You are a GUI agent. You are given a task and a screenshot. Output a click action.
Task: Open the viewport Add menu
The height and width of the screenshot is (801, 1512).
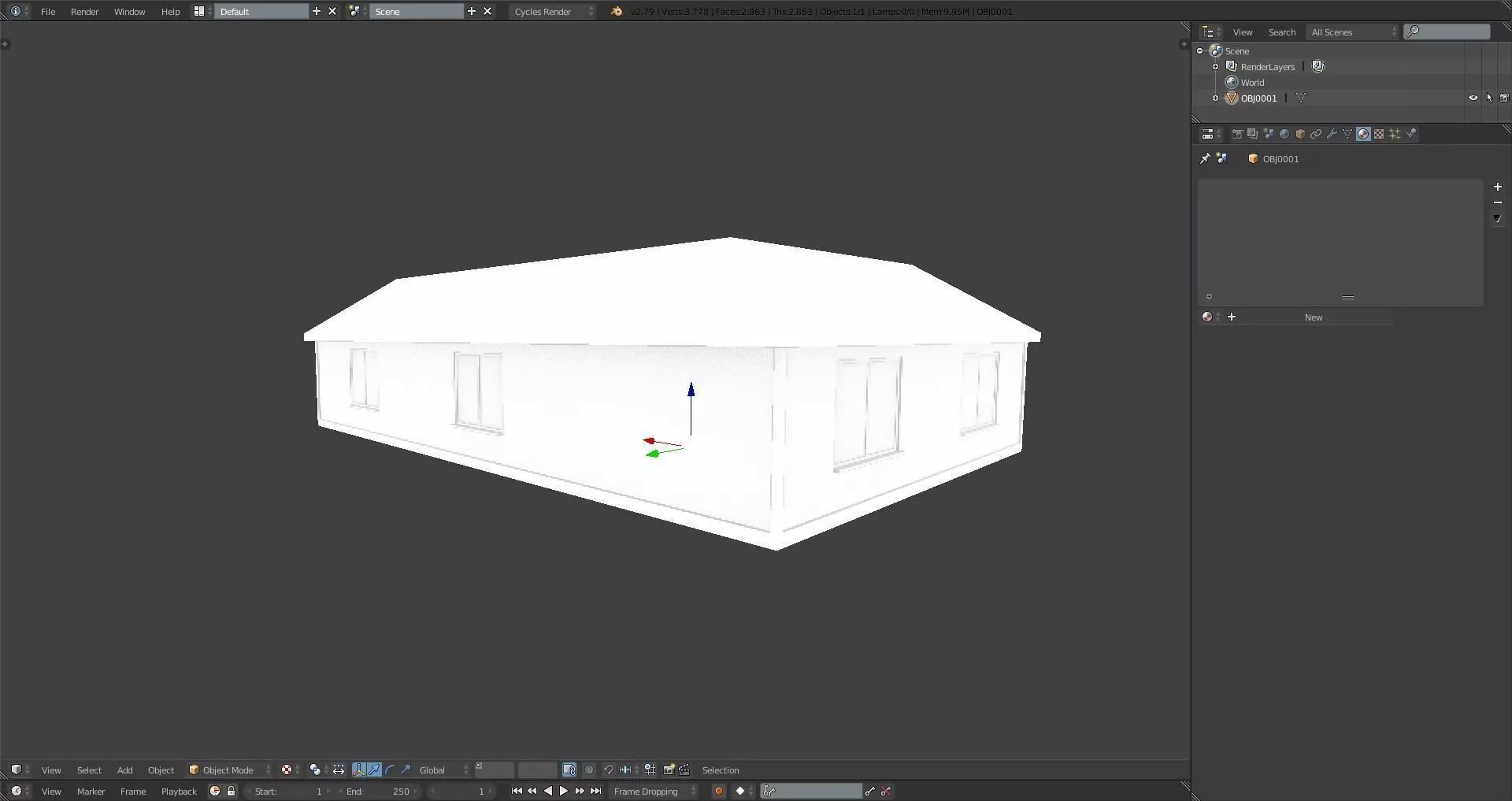pyautogui.click(x=124, y=769)
